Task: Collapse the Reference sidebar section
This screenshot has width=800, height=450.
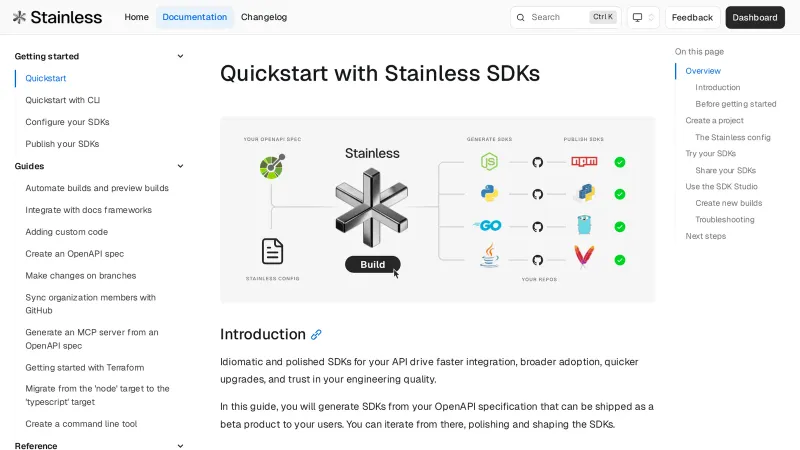Action: coord(180,446)
